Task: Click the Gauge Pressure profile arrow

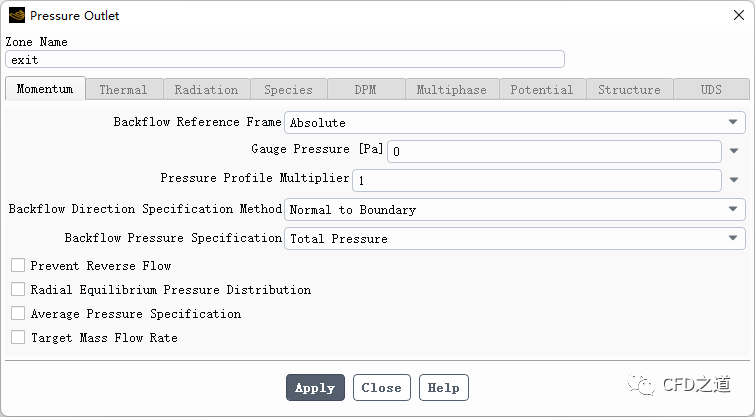Action: click(x=734, y=152)
